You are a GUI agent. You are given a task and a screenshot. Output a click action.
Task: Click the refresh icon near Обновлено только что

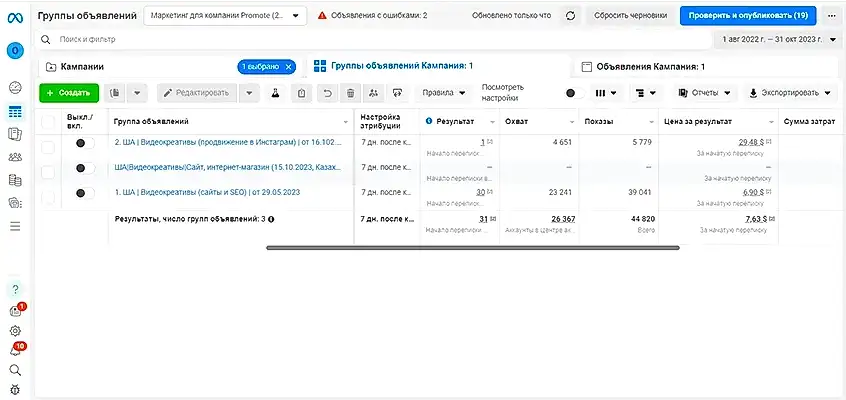(570, 16)
